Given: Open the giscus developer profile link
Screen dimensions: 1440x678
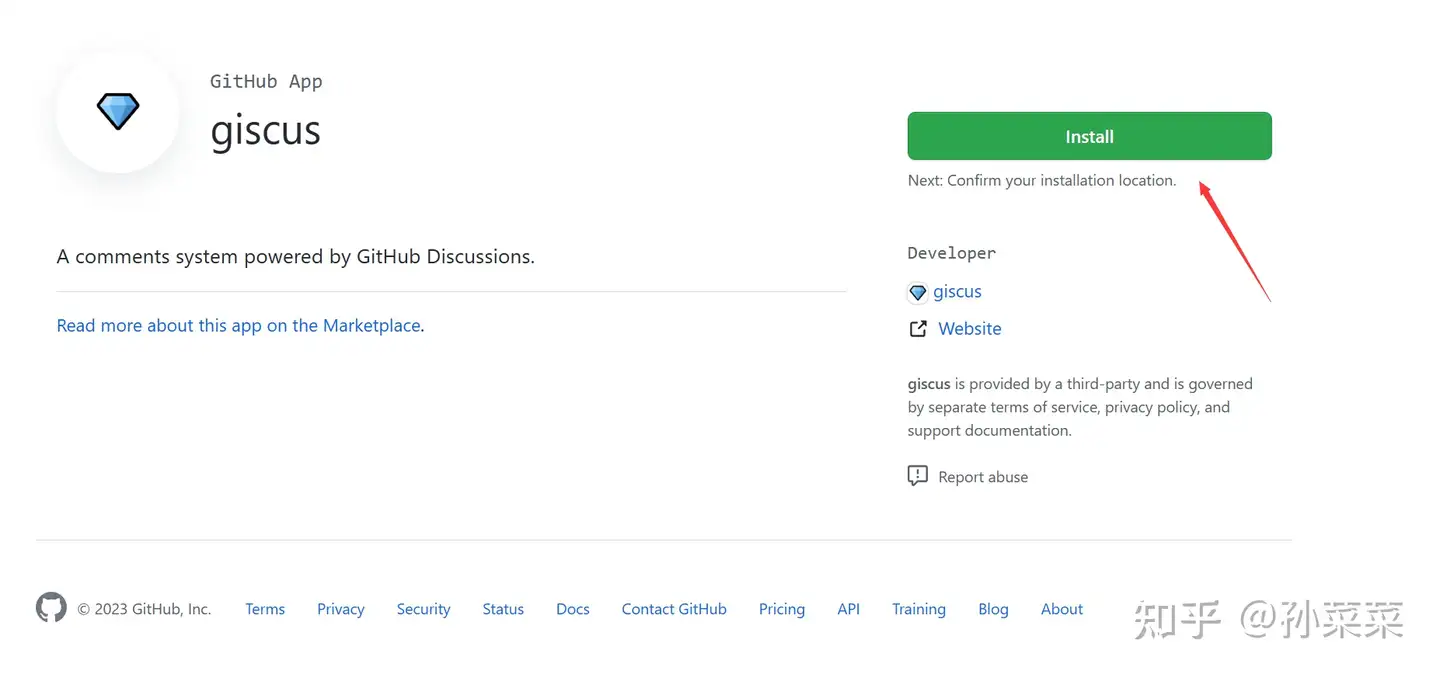Looking at the screenshot, I should point(957,292).
